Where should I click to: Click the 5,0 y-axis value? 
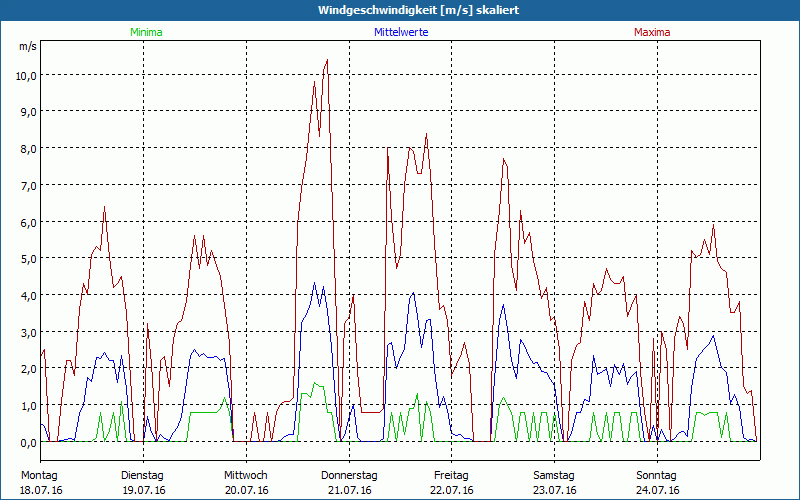point(29,259)
